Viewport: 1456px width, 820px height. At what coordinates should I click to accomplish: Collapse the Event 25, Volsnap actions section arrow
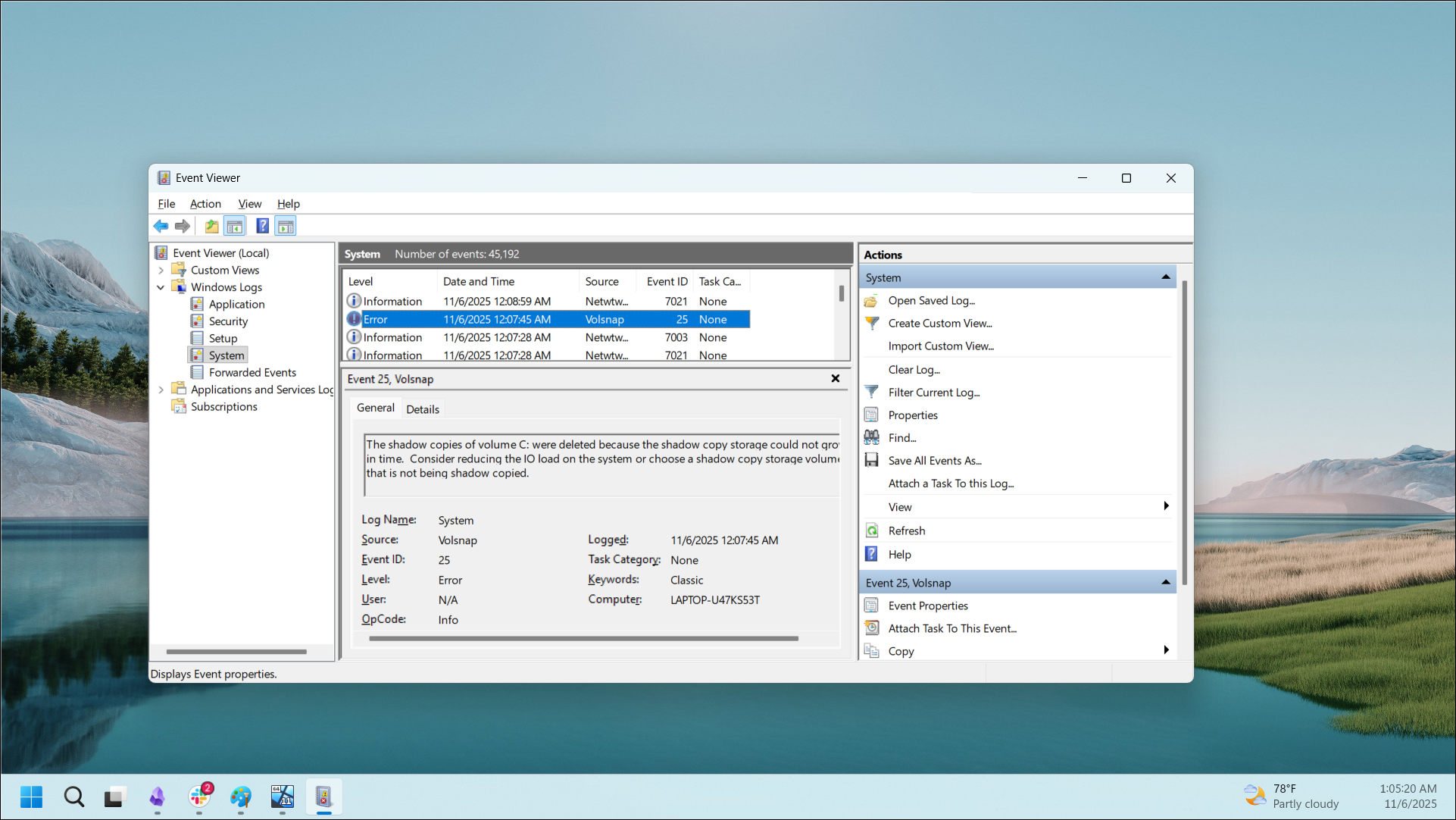(1166, 583)
